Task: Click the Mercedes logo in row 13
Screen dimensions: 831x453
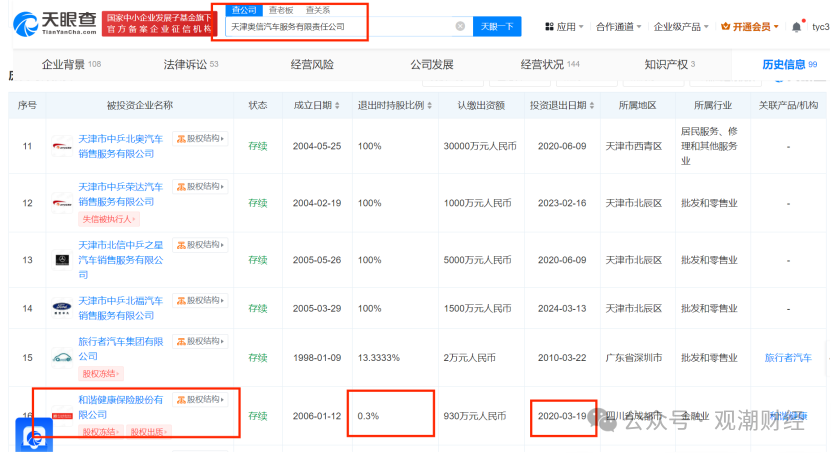Action: [x=62, y=260]
